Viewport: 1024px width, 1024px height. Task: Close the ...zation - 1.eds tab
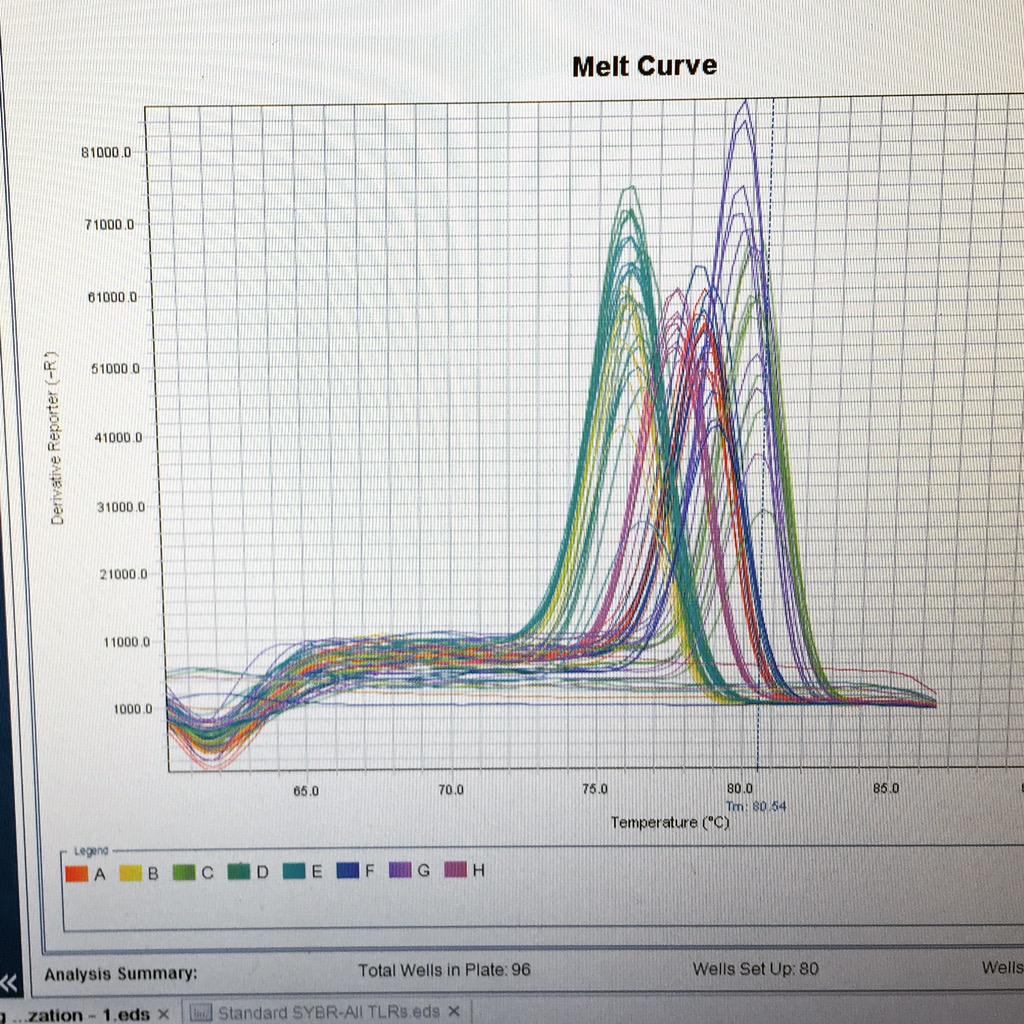point(163,1014)
